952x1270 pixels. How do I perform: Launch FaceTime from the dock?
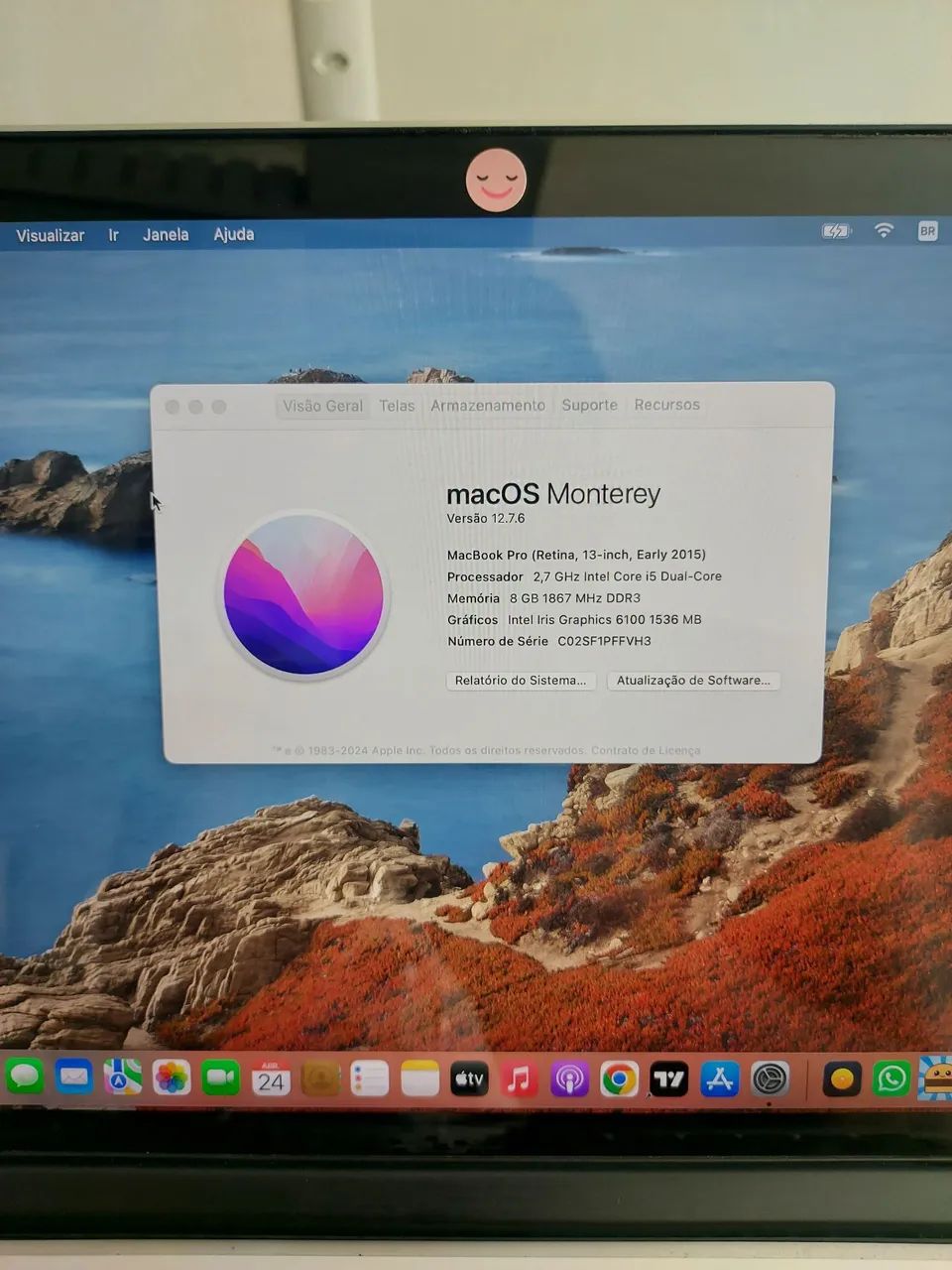pyautogui.click(x=221, y=1078)
